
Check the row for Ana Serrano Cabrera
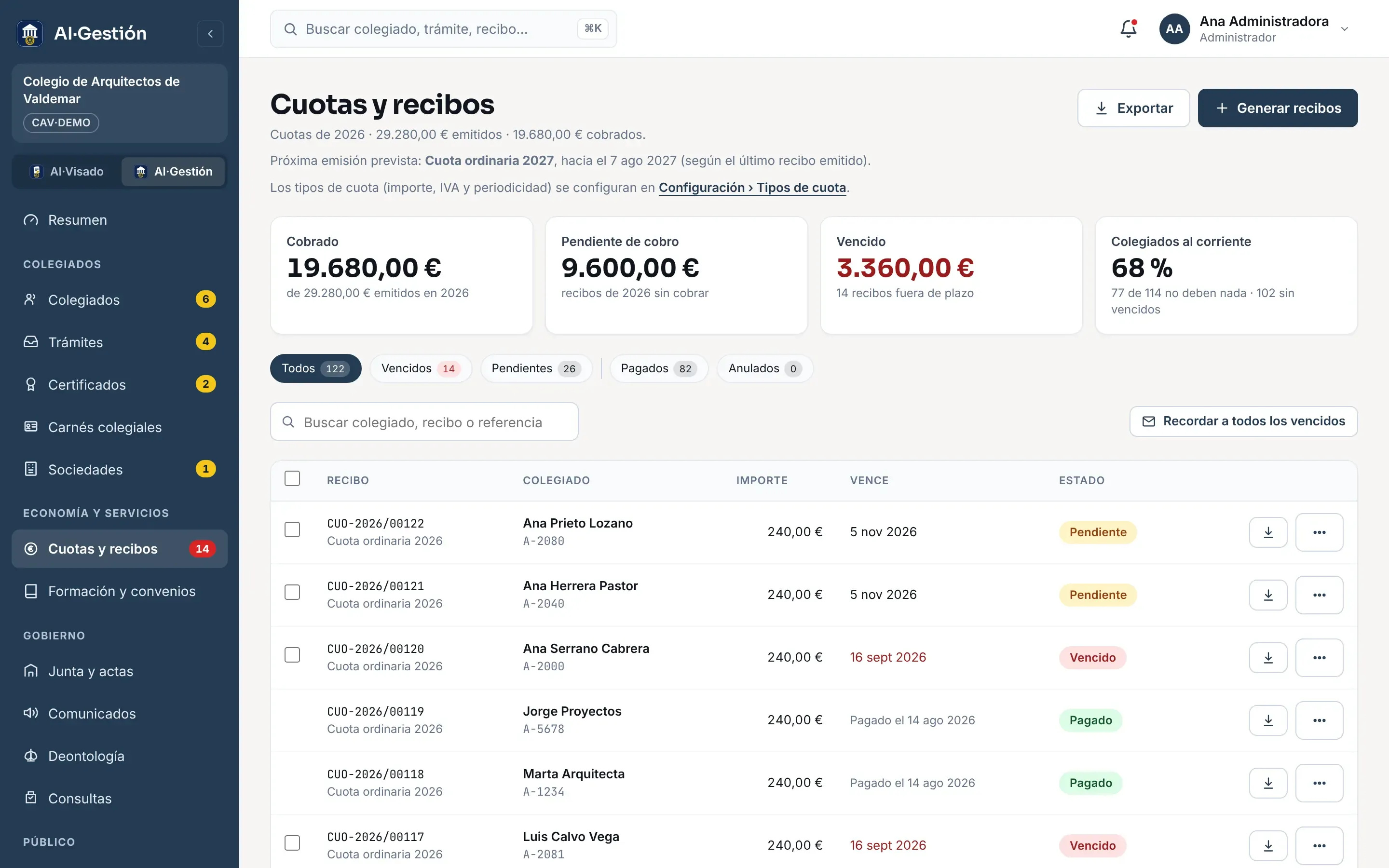[292, 654]
